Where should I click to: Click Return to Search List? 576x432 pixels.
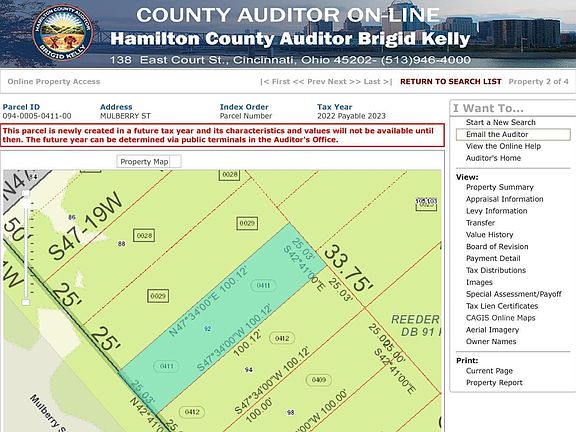pos(451,82)
